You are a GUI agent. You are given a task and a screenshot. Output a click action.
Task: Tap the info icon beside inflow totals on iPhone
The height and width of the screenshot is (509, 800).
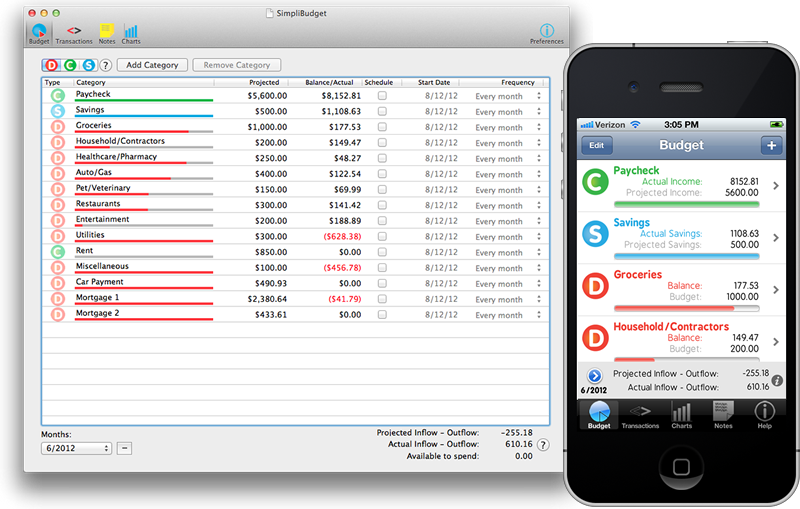click(777, 380)
